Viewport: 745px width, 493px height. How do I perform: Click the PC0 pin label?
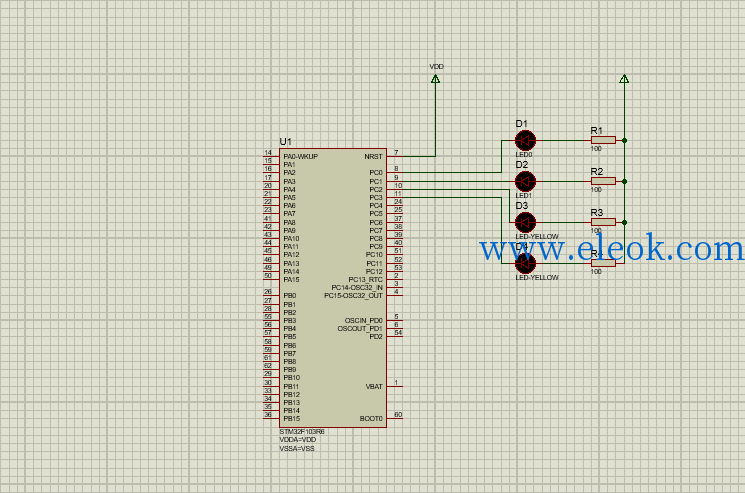point(376,172)
